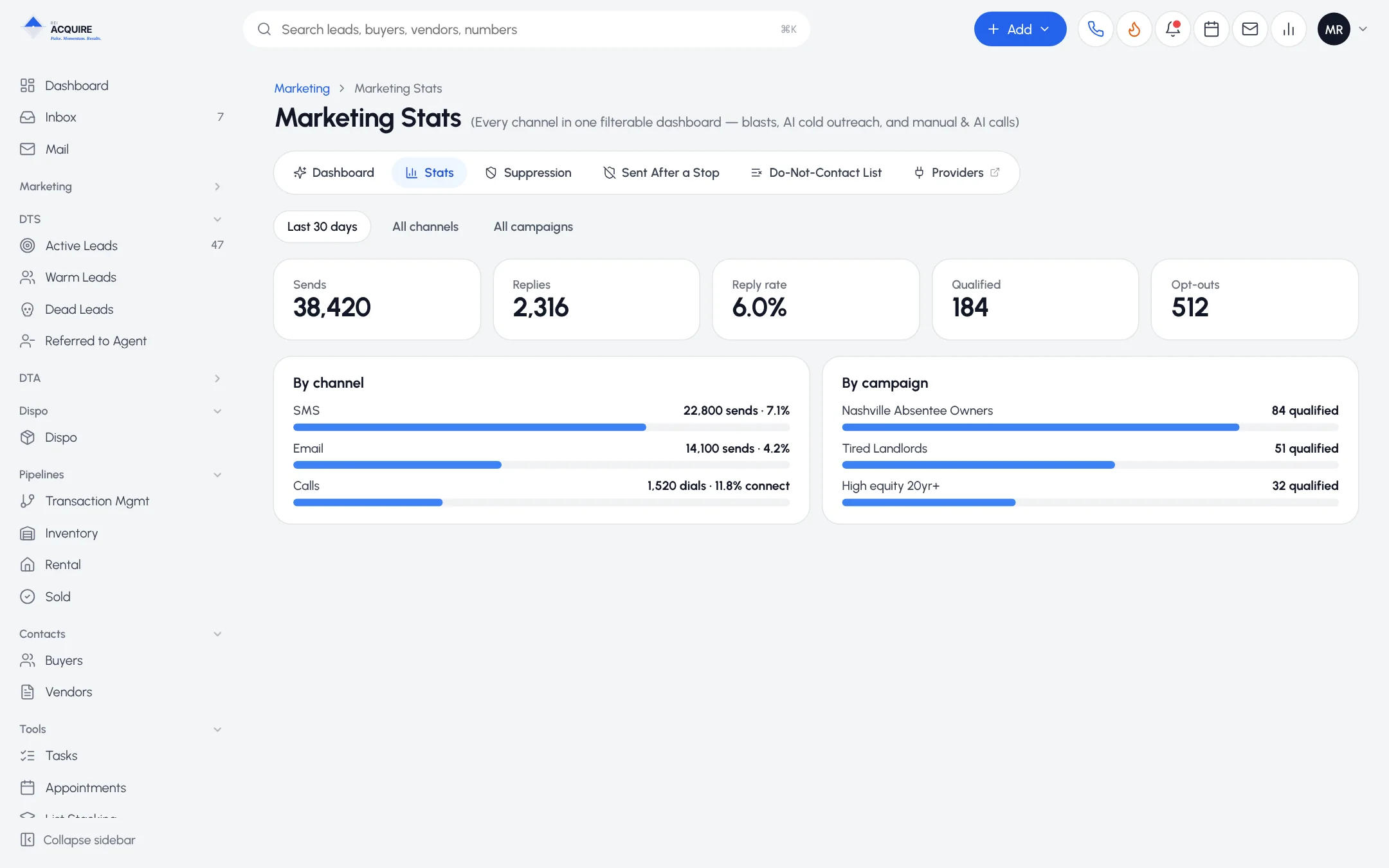Click the All channels filter
This screenshot has width=1389, height=868.
[x=425, y=227]
